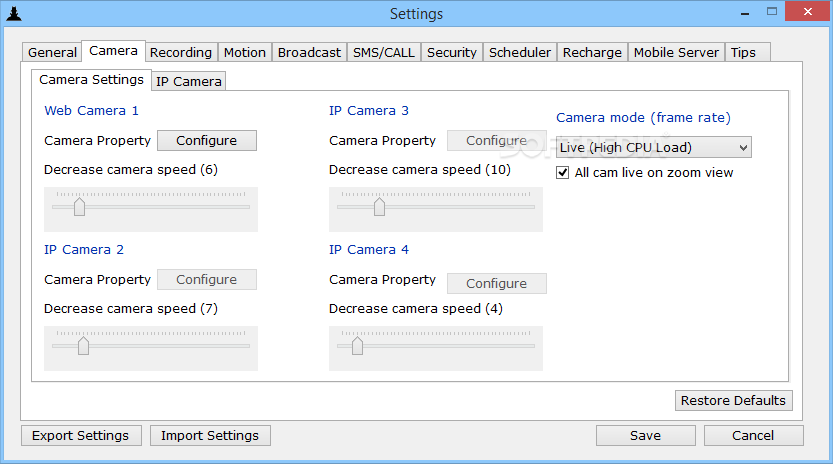Click Web Camera 1 speed slider thumb

80,207
